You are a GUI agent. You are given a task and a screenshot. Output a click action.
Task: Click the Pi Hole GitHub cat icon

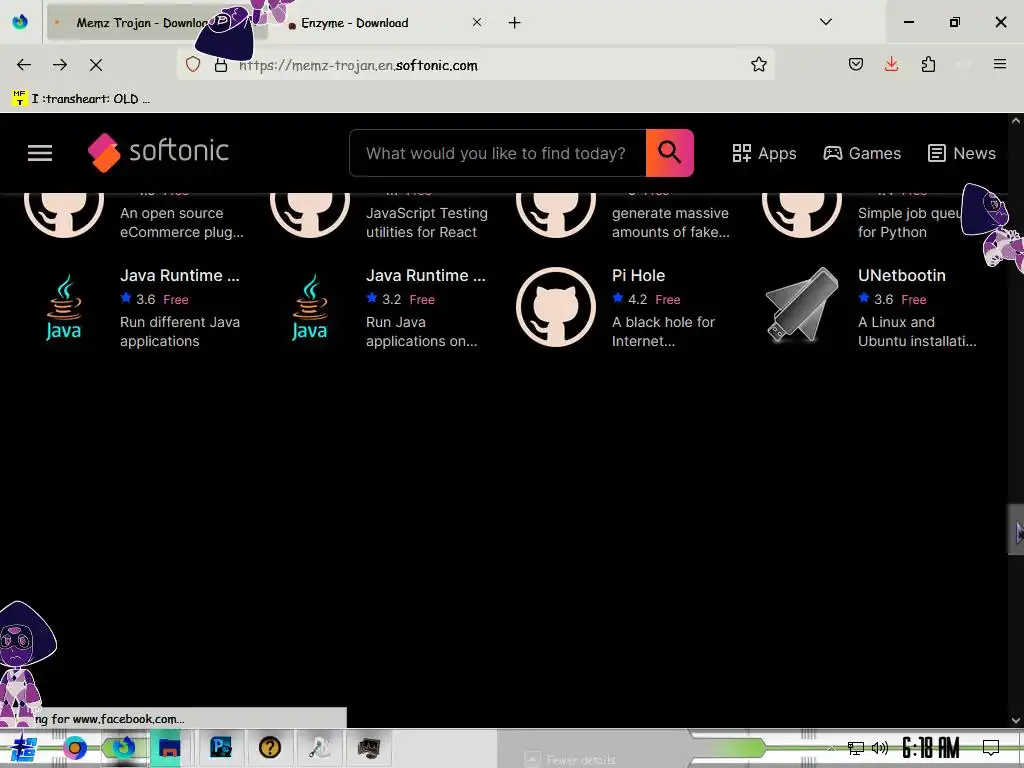556,307
